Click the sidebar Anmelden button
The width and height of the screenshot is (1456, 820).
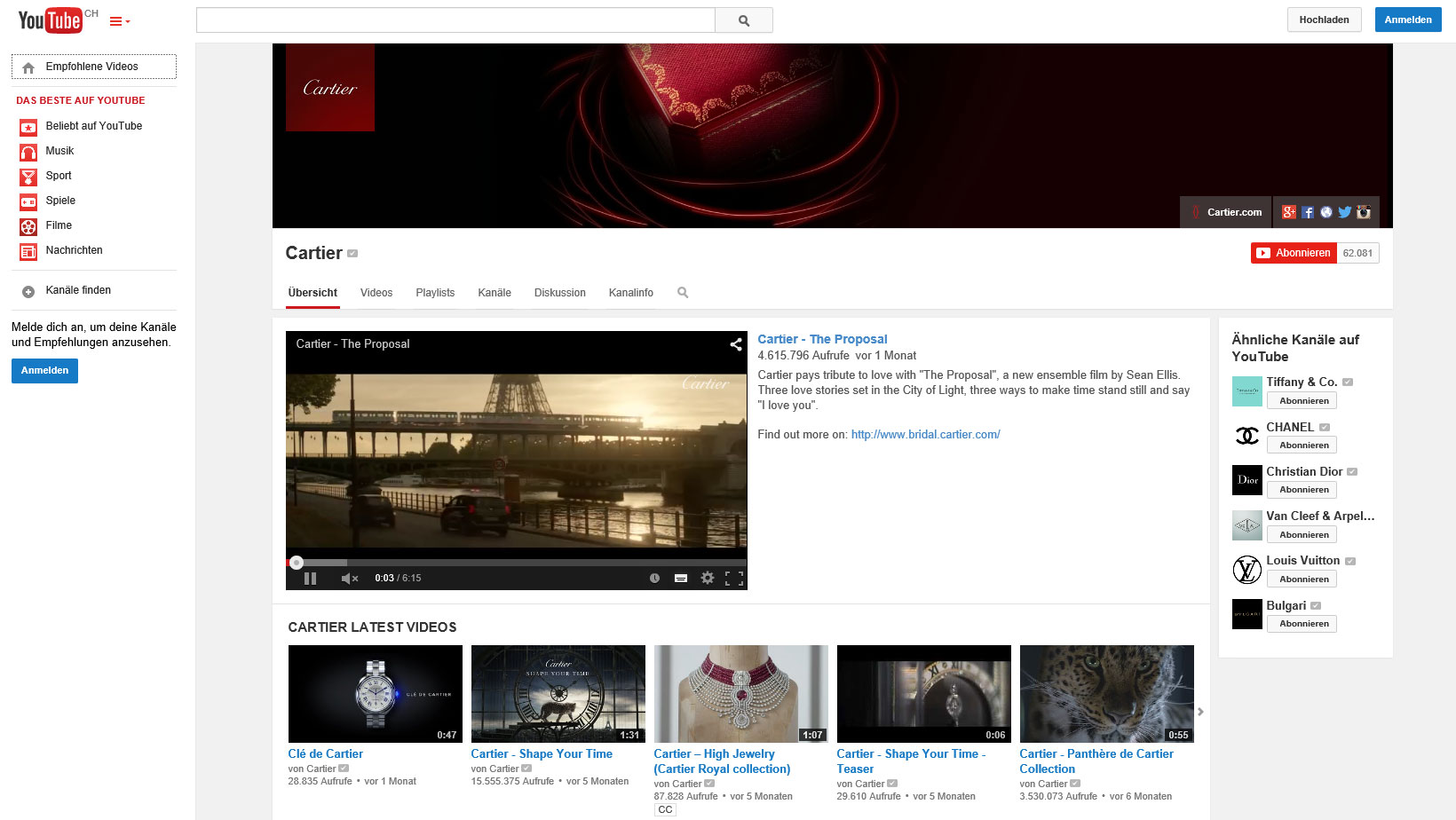coord(44,371)
